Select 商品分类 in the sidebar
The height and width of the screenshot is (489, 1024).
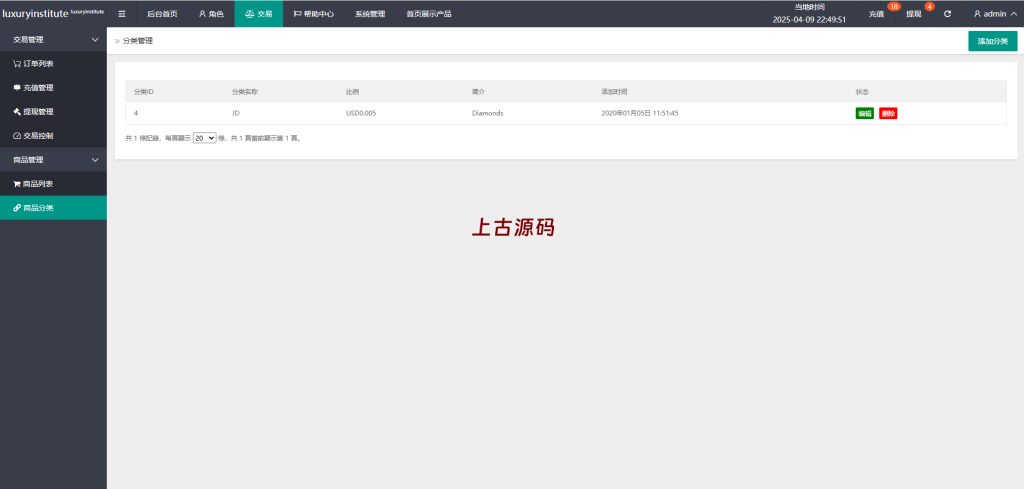click(53, 208)
